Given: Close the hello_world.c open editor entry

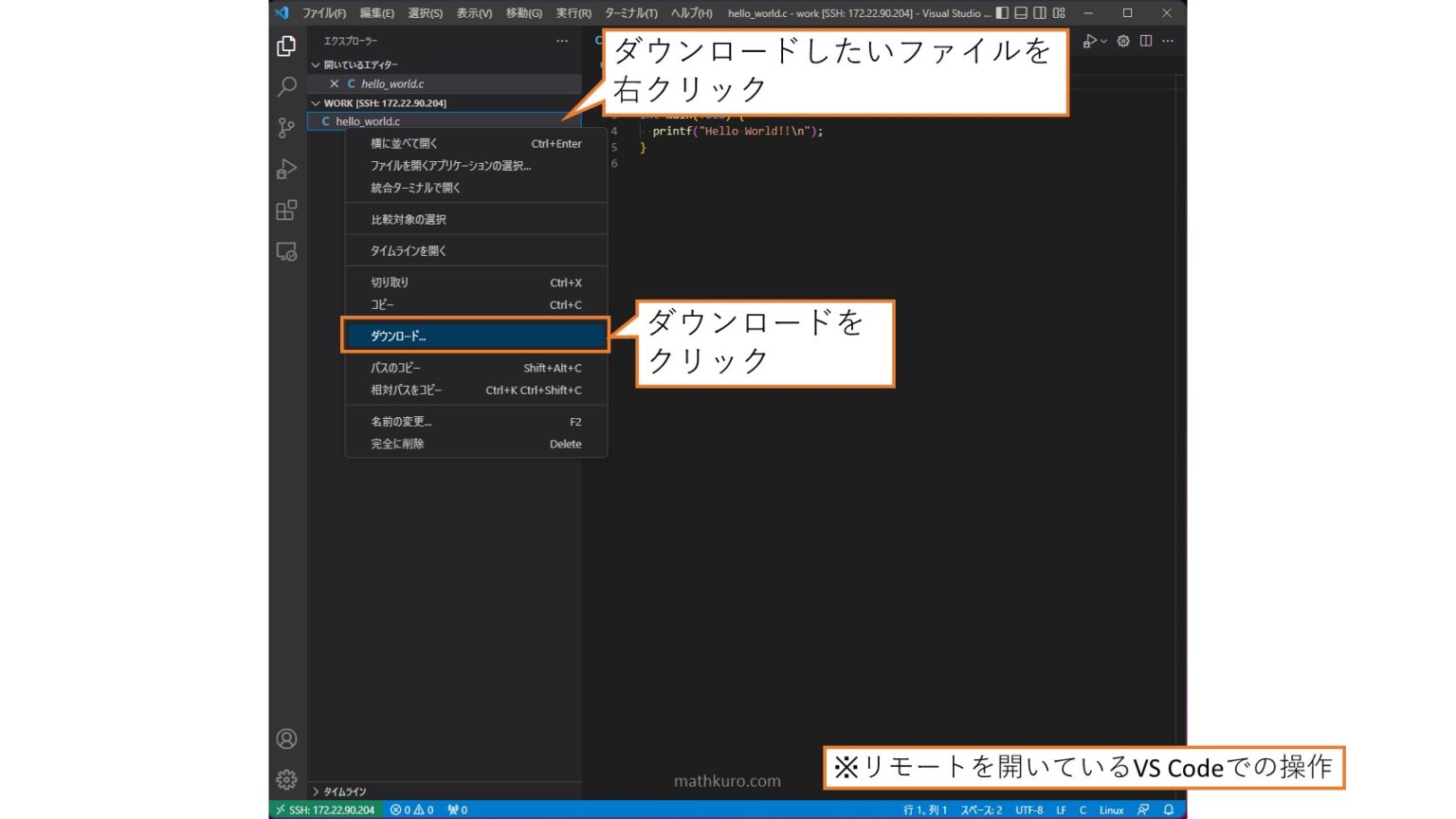Looking at the screenshot, I should [334, 83].
